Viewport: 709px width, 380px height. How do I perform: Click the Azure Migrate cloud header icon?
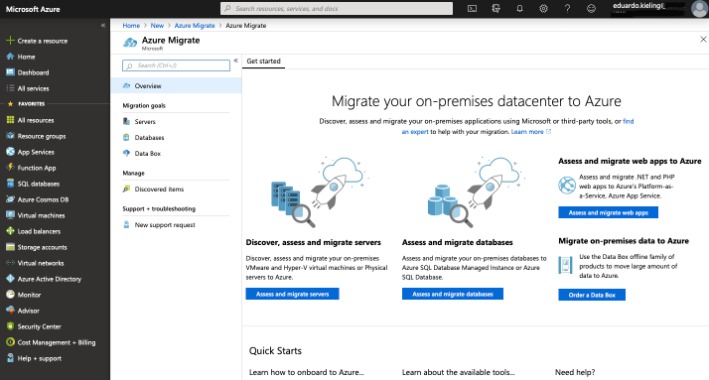coord(130,43)
